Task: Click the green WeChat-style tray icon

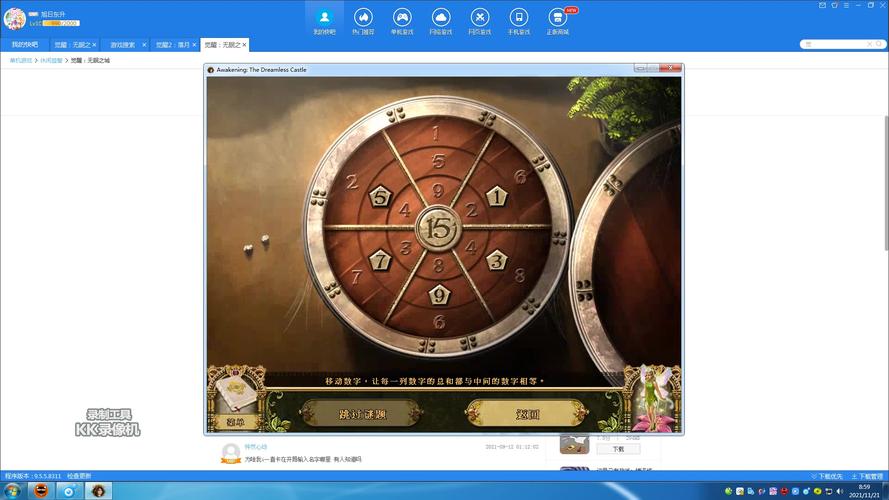Action: point(729,491)
